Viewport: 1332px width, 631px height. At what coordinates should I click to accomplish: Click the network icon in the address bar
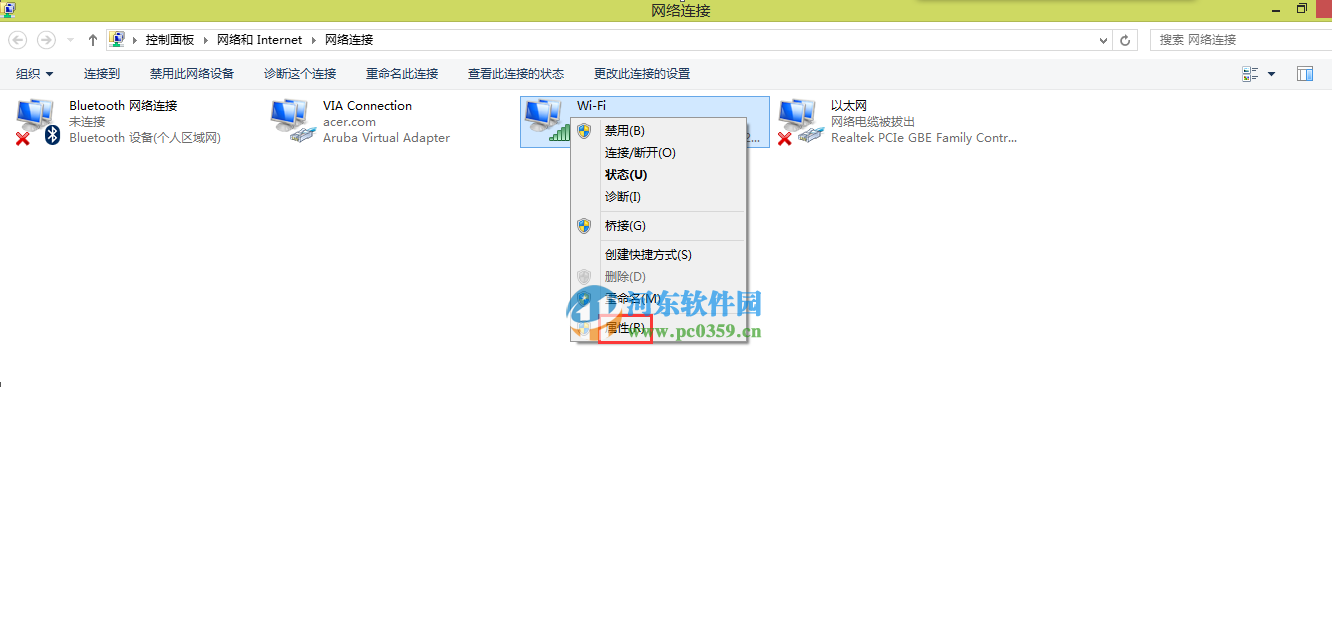coord(117,39)
